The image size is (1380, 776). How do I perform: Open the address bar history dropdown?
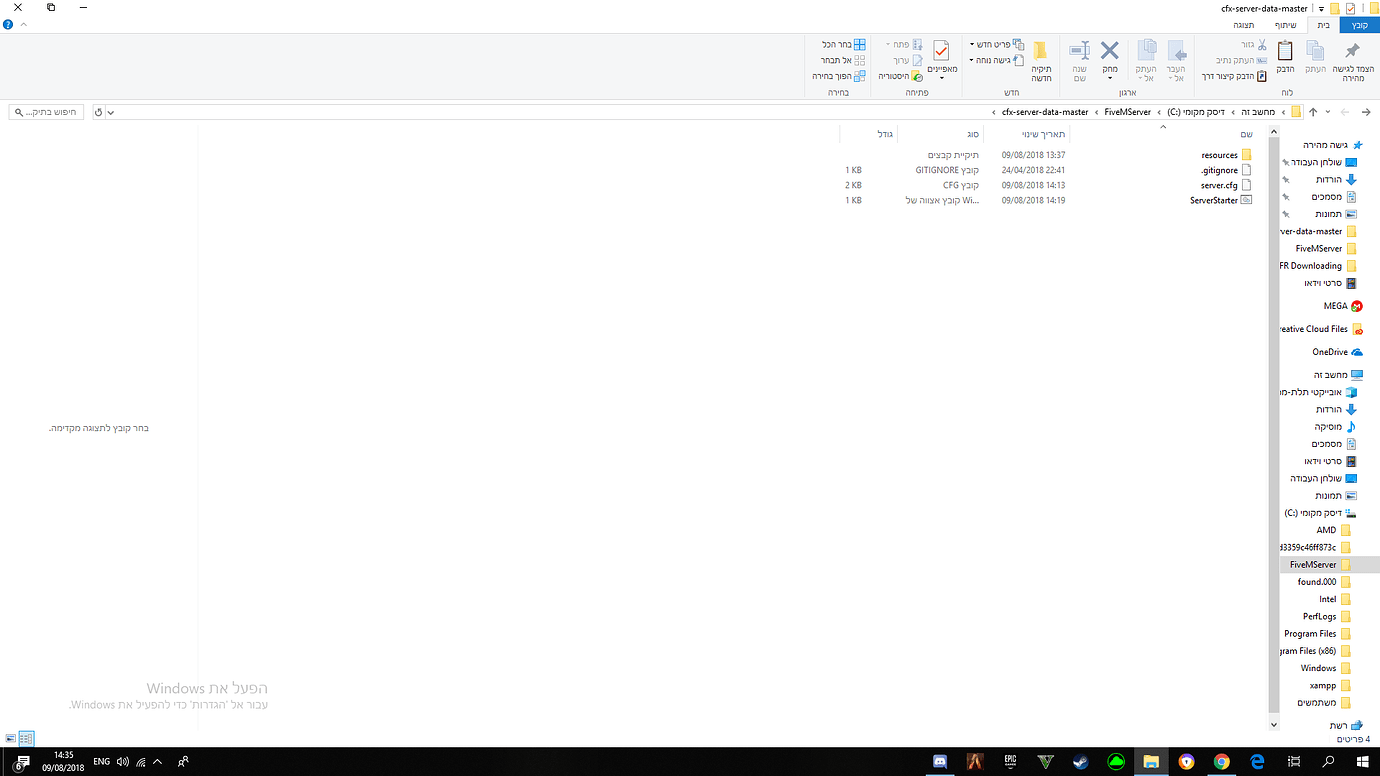click(x=111, y=112)
